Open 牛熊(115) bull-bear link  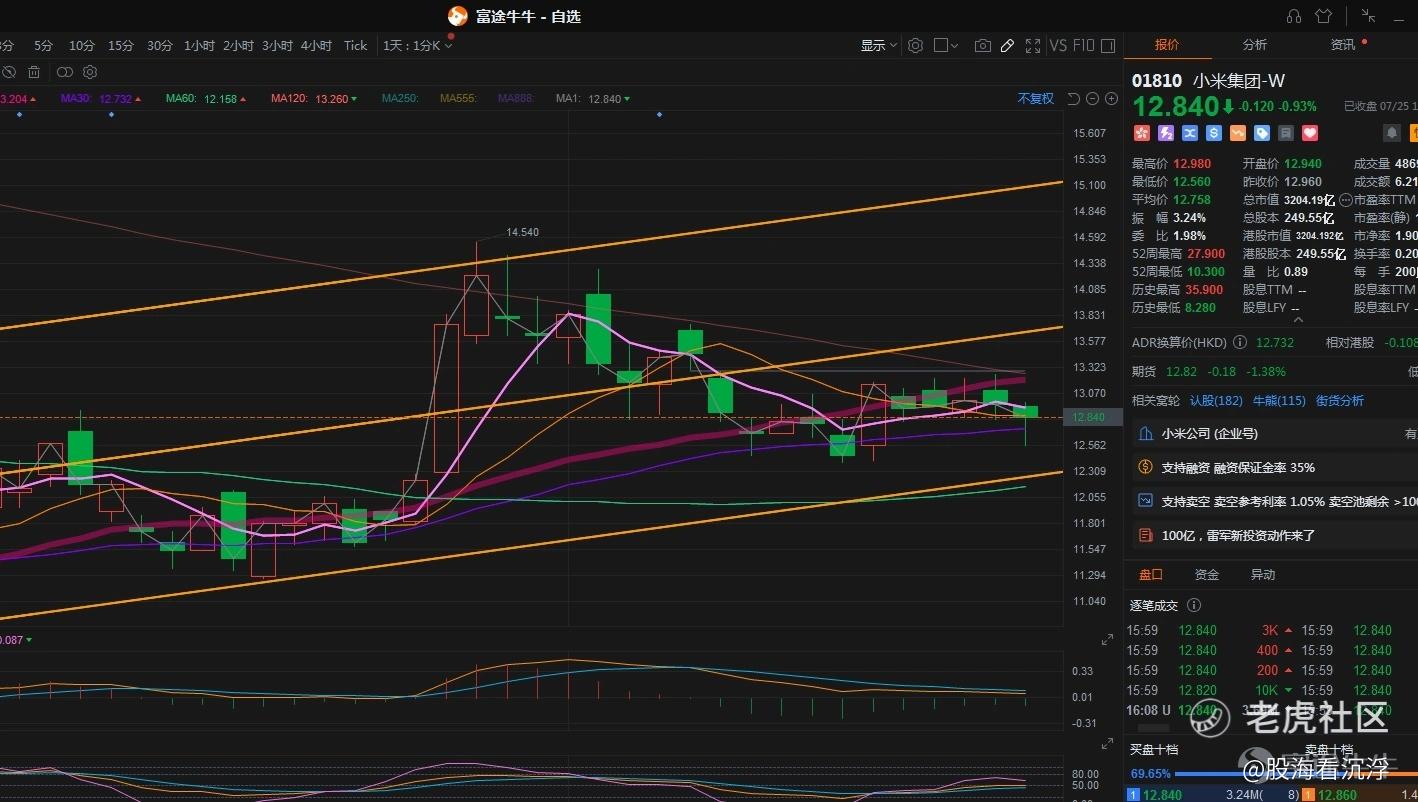tap(1278, 401)
